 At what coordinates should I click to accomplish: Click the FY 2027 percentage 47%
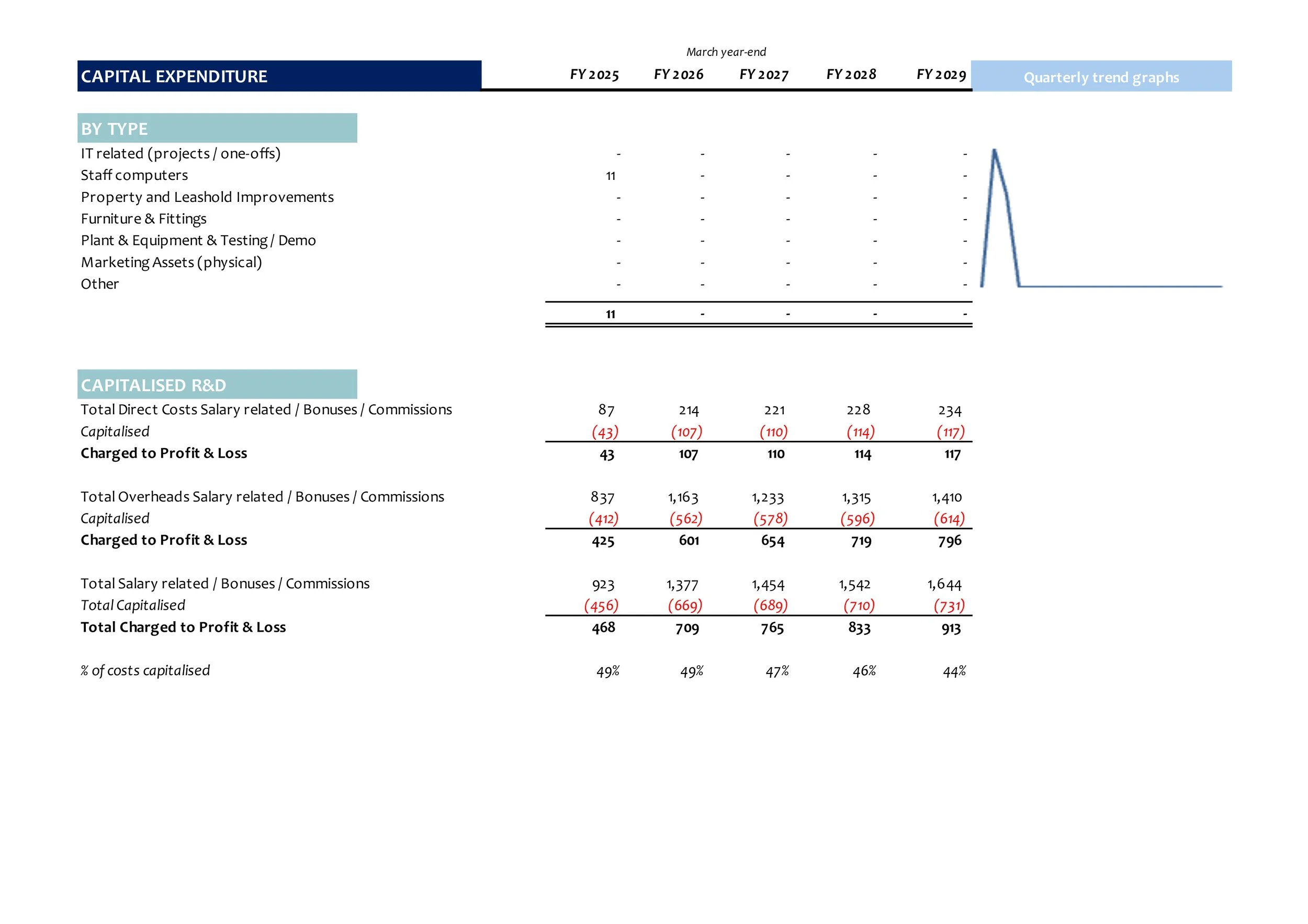click(x=777, y=672)
